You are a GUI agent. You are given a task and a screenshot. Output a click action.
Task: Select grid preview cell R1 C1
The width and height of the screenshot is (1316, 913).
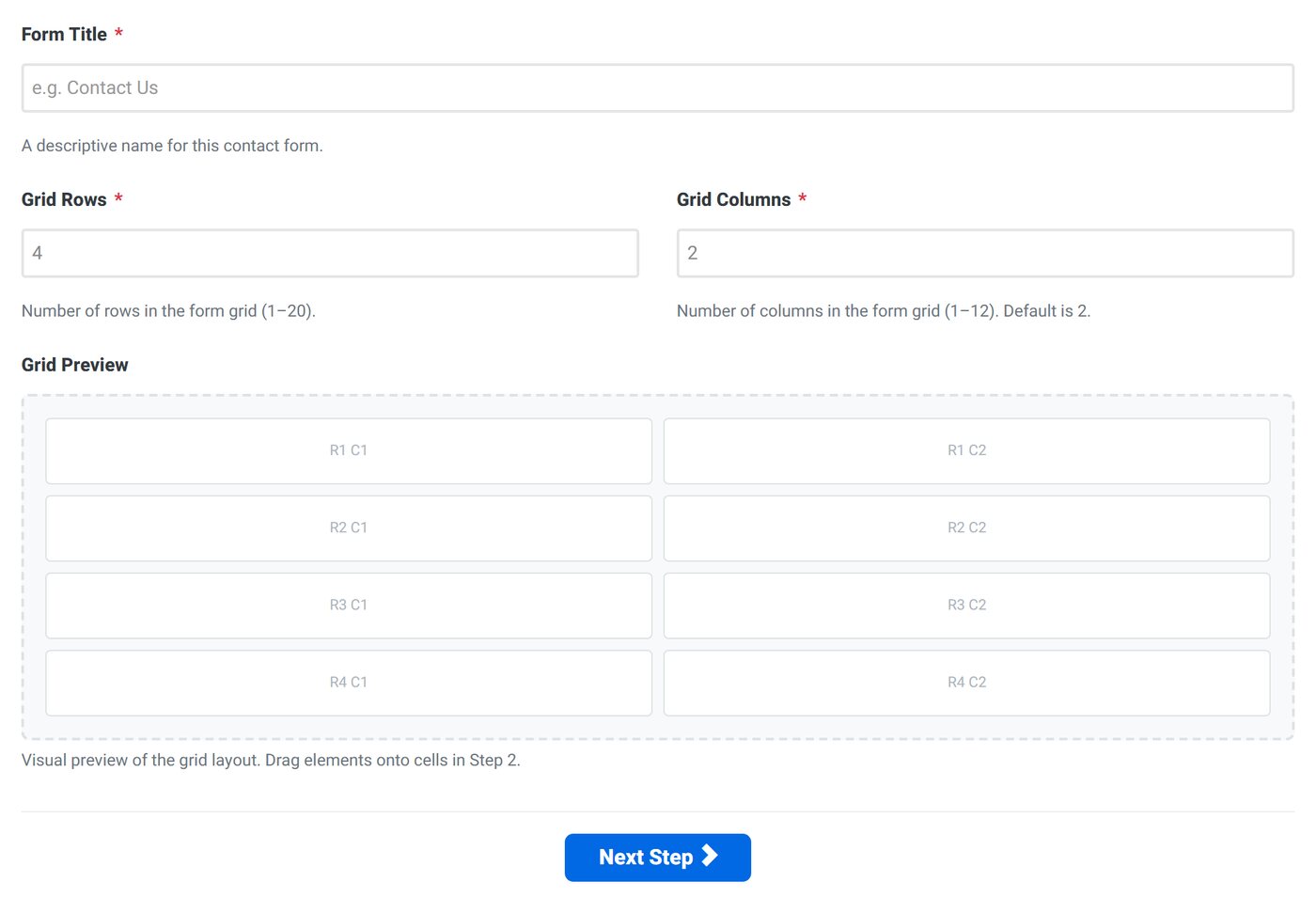pos(349,451)
